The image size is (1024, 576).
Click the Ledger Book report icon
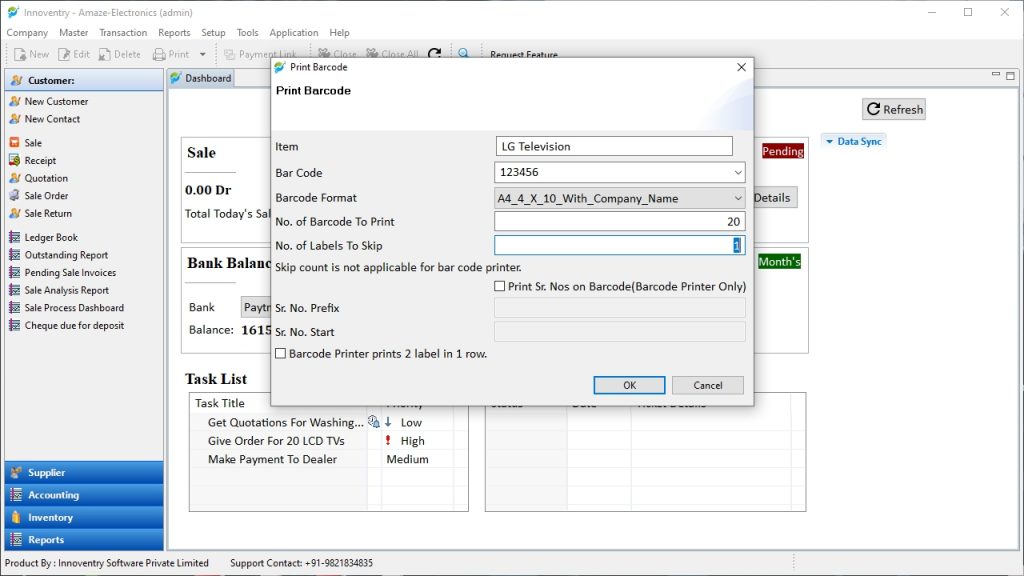pos(14,237)
